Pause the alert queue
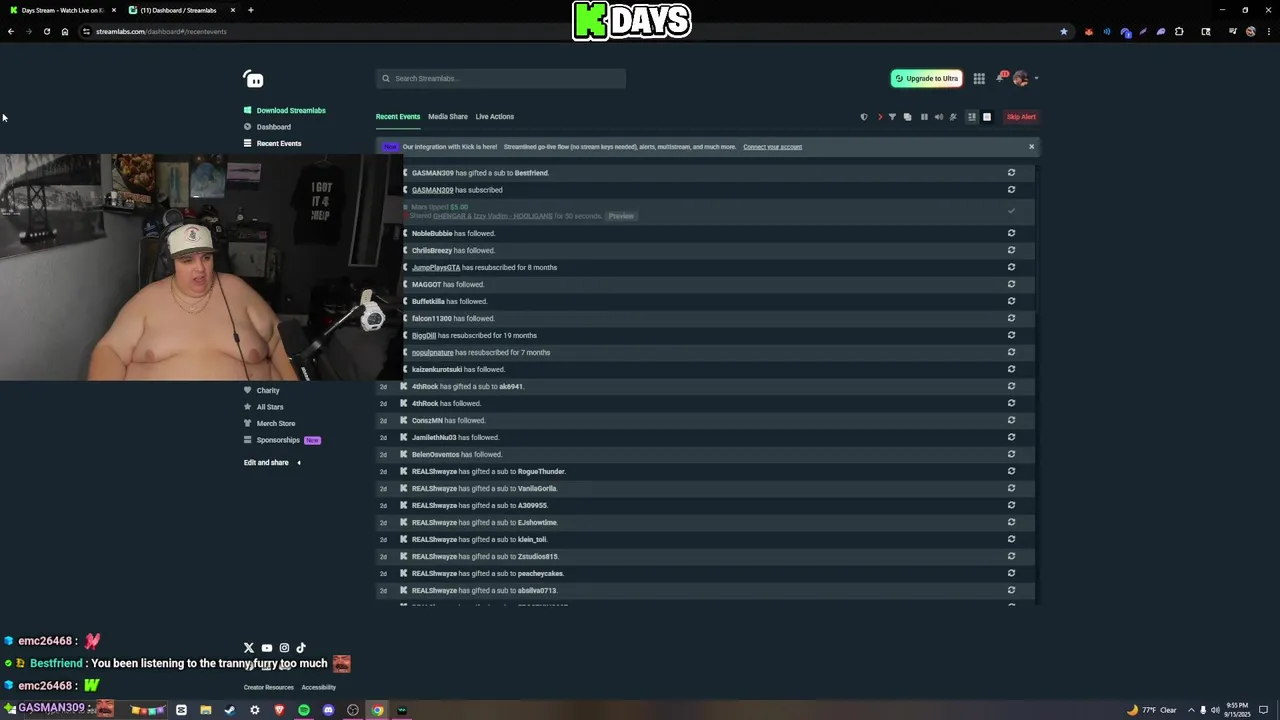 coord(924,117)
